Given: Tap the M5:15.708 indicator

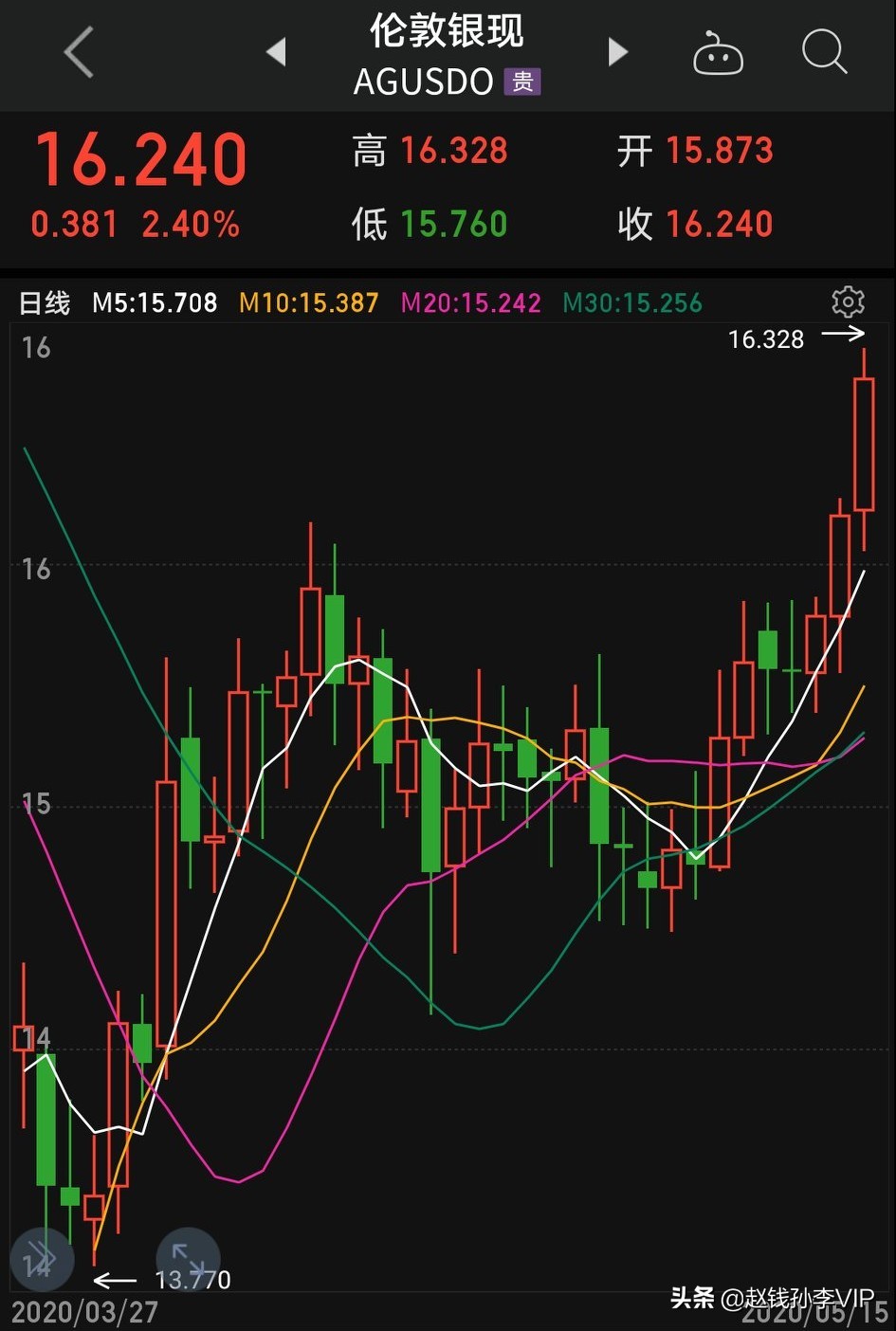Looking at the screenshot, I should coord(155,303).
